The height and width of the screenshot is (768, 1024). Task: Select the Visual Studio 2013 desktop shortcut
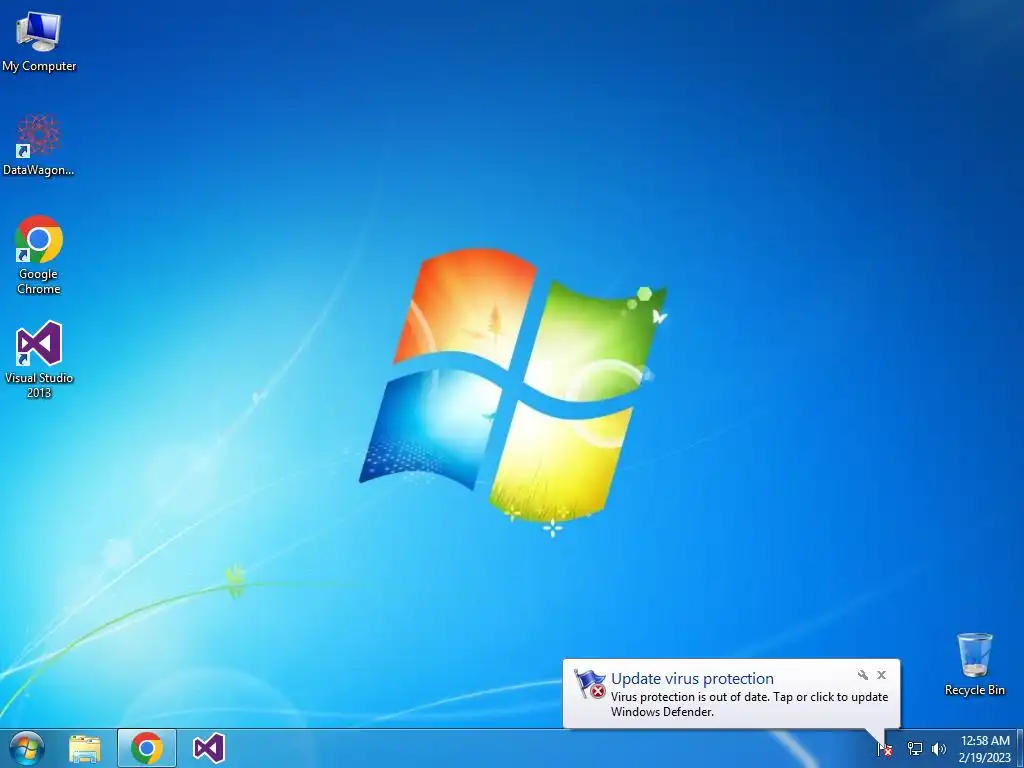pos(39,359)
